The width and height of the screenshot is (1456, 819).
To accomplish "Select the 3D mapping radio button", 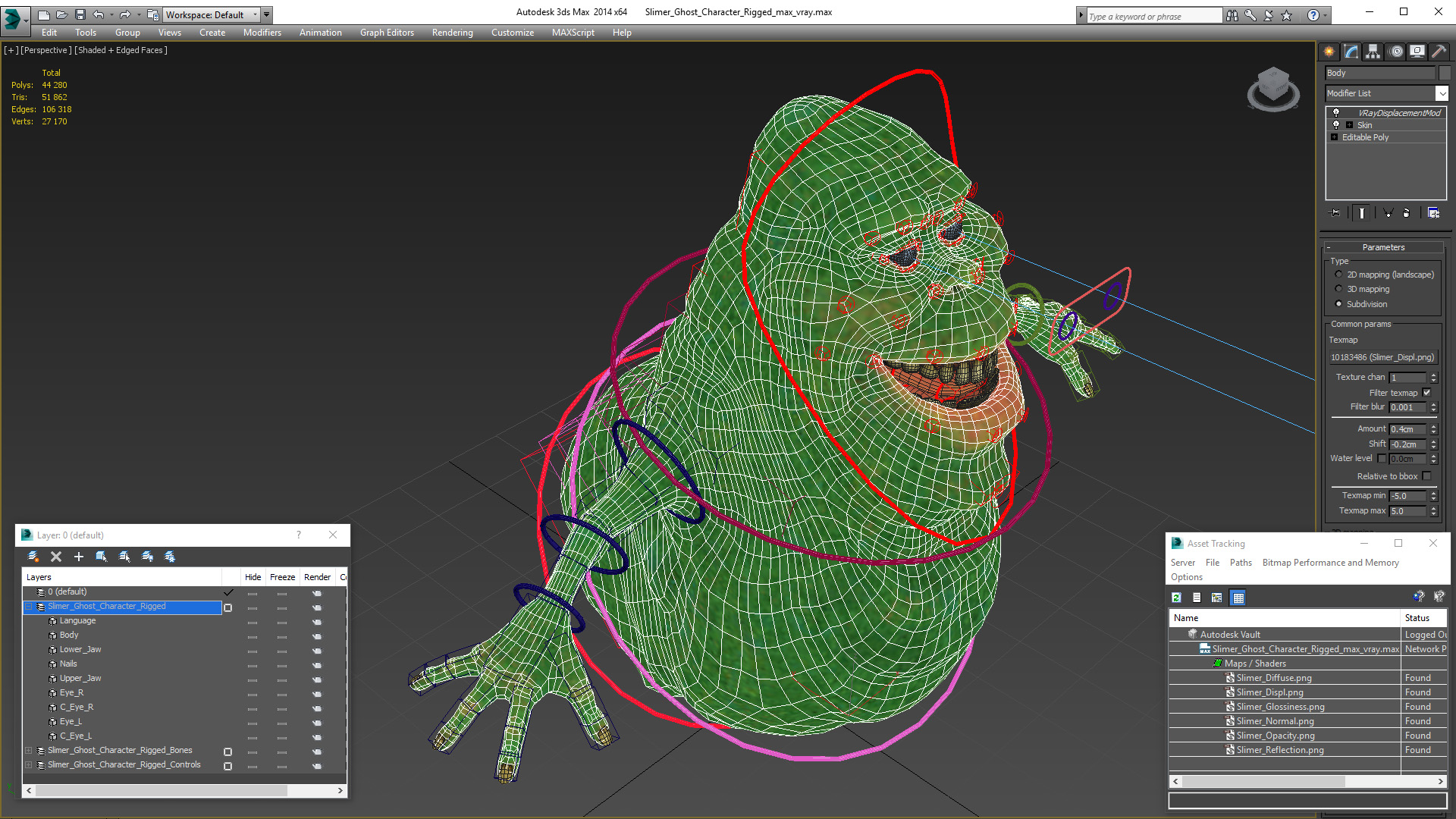I will point(1338,289).
